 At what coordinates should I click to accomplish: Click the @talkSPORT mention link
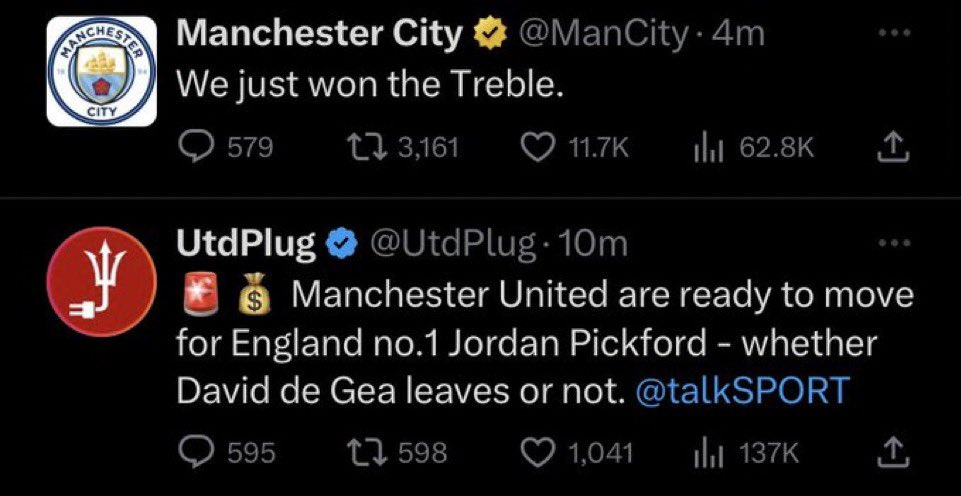743,390
